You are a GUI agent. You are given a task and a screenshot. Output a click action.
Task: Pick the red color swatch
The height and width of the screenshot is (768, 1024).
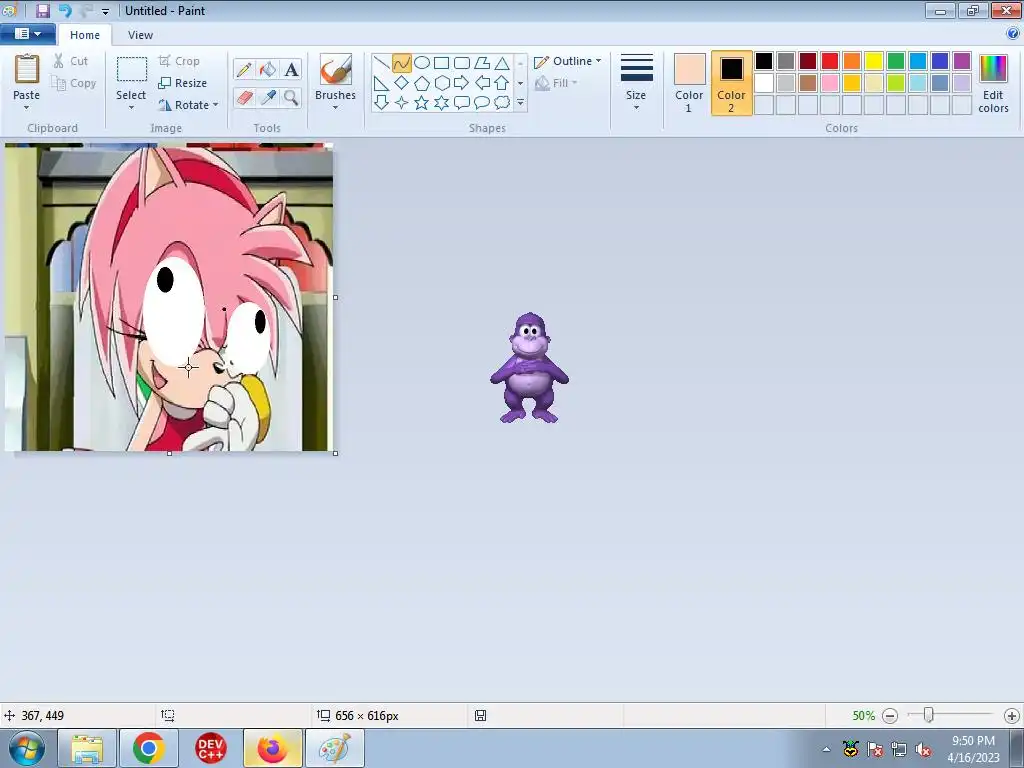(x=830, y=61)
